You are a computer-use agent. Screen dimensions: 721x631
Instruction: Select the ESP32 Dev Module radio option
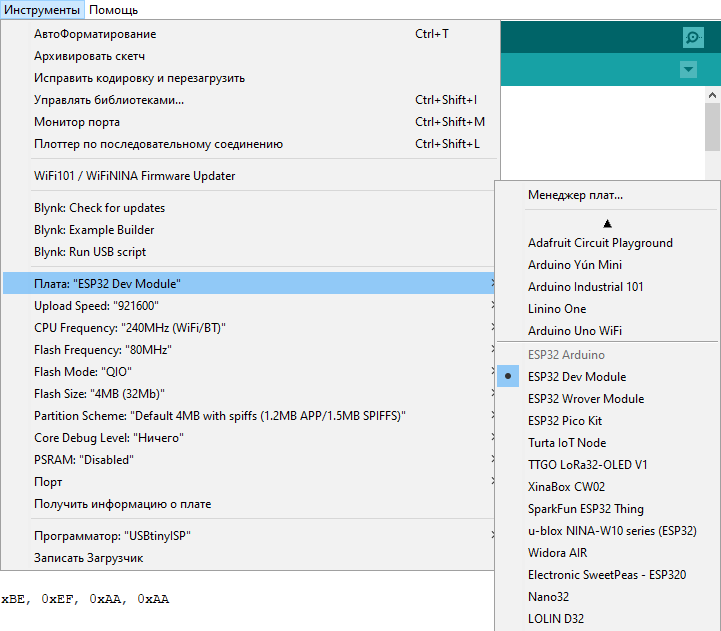coord(577,377)
